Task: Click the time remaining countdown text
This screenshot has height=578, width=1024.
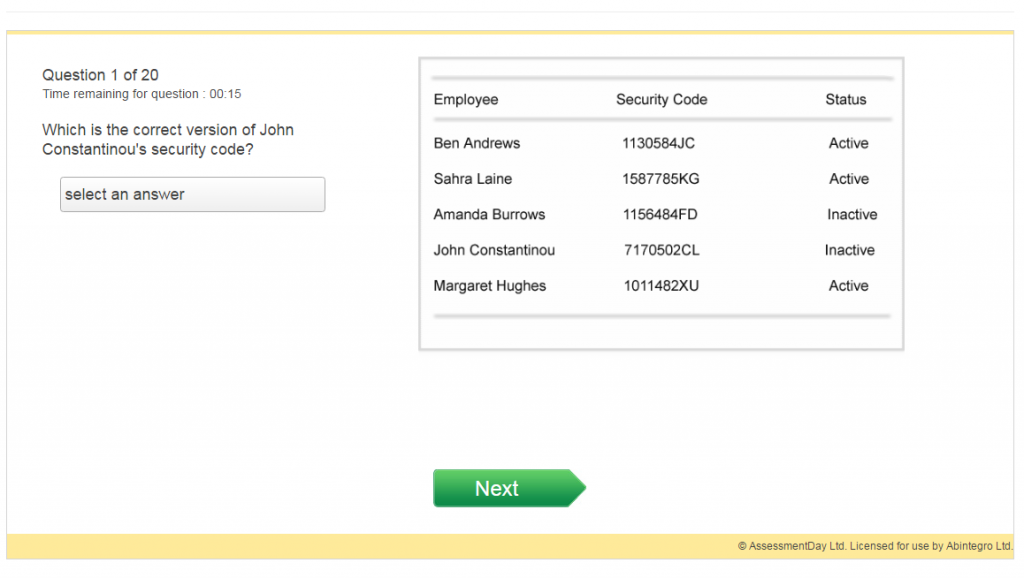Action: tap(142, 94)
